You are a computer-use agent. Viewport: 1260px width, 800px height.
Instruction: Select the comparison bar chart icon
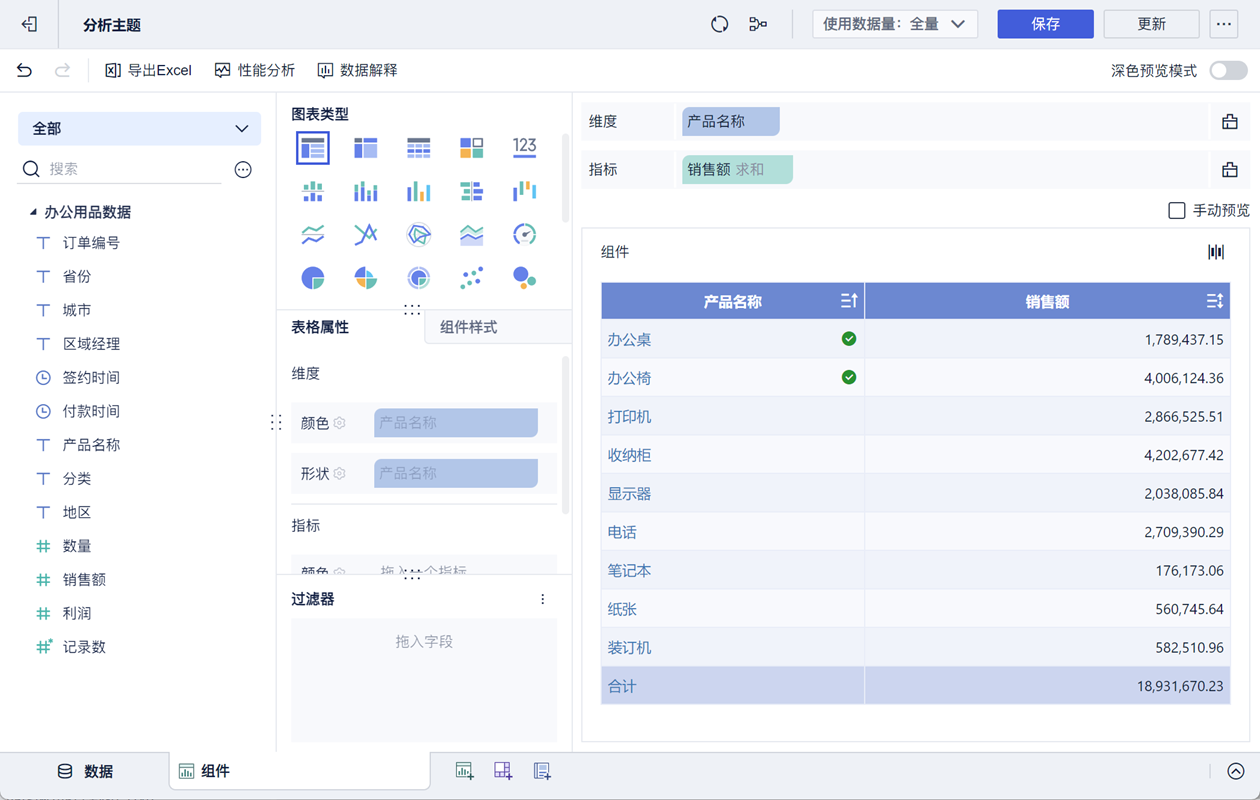click(472, 191)
